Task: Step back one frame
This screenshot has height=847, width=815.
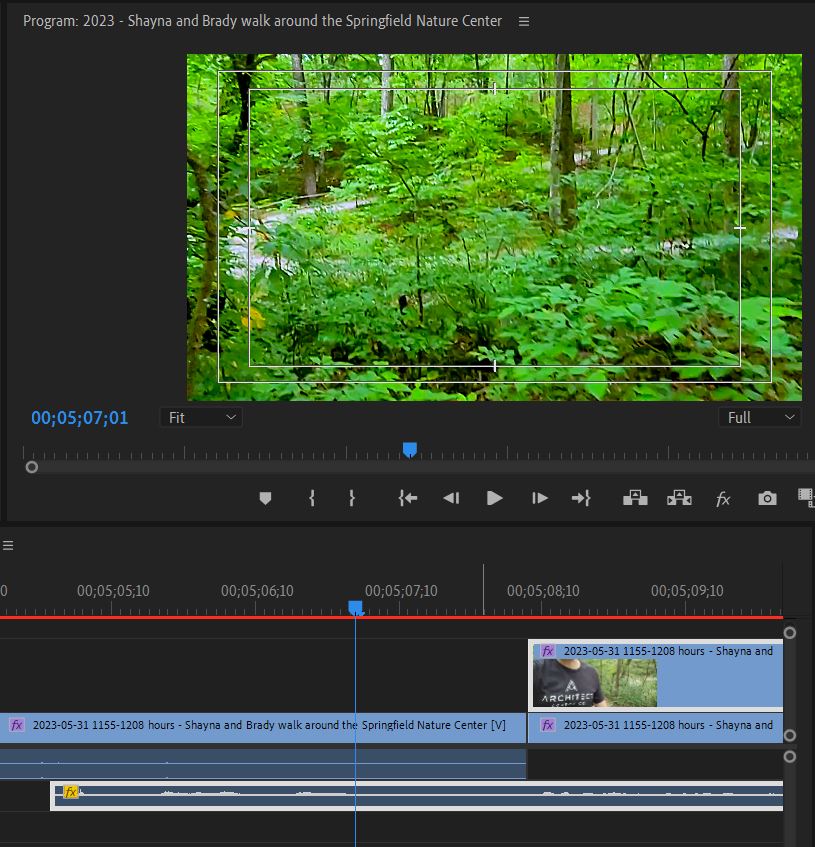Action: (x=451, y=498)
